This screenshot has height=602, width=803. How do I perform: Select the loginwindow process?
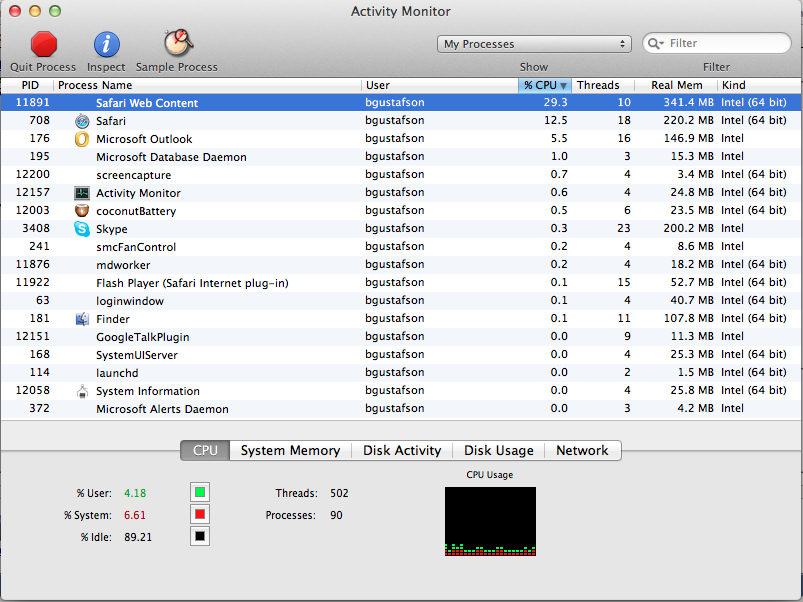tap(402, 300)
